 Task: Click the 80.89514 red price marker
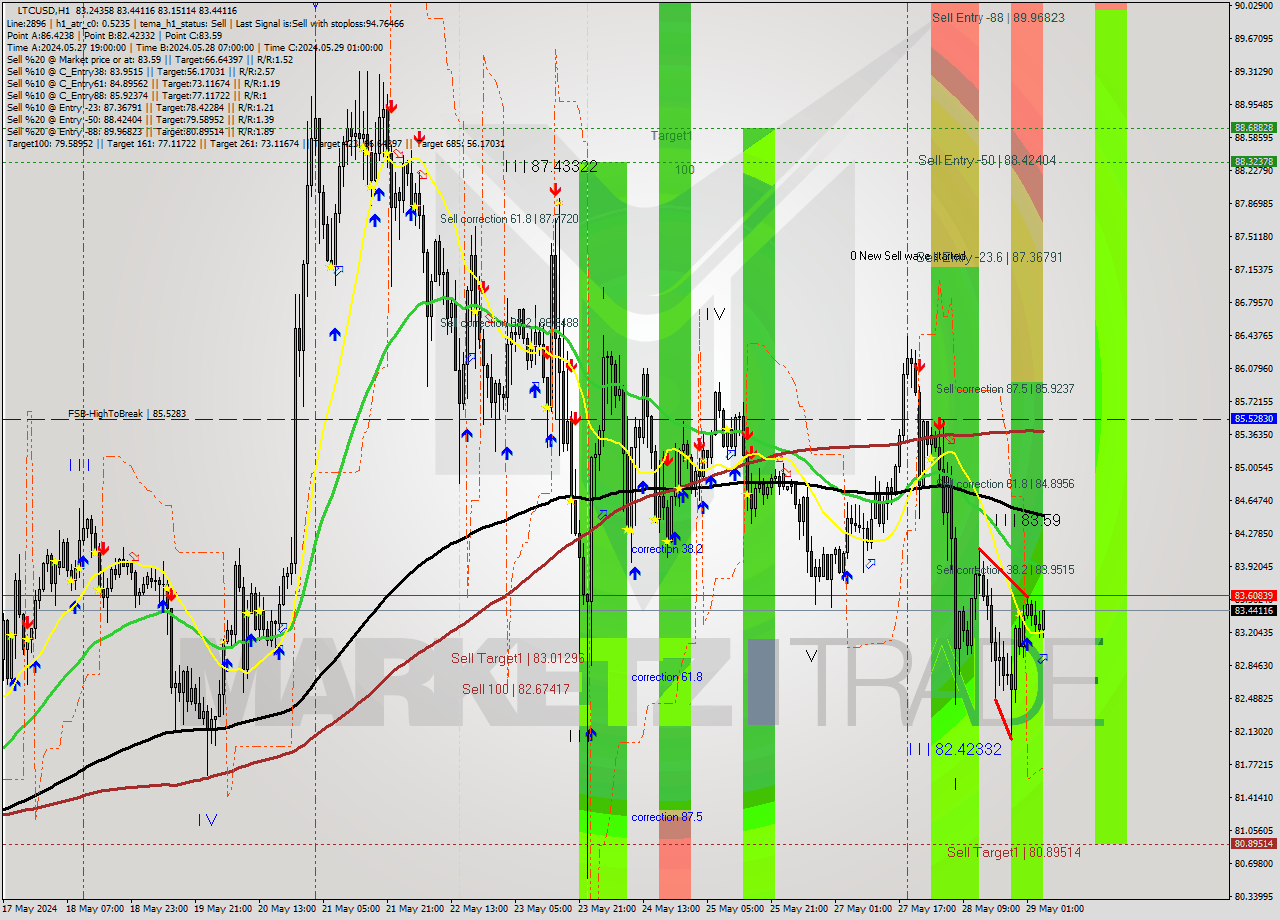tap(1254, 844)
